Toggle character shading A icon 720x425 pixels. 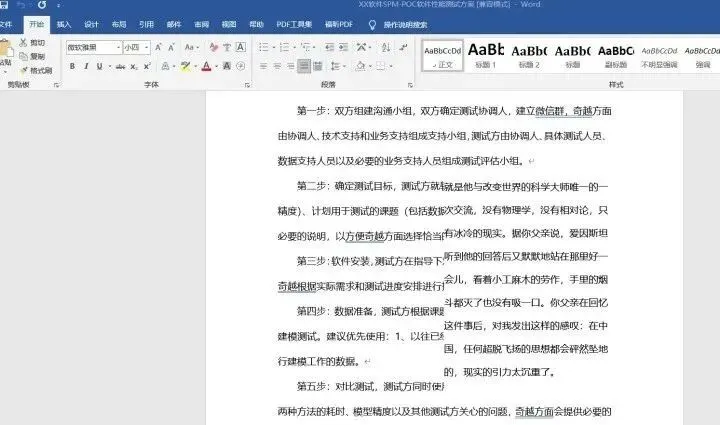pos(227,67)
